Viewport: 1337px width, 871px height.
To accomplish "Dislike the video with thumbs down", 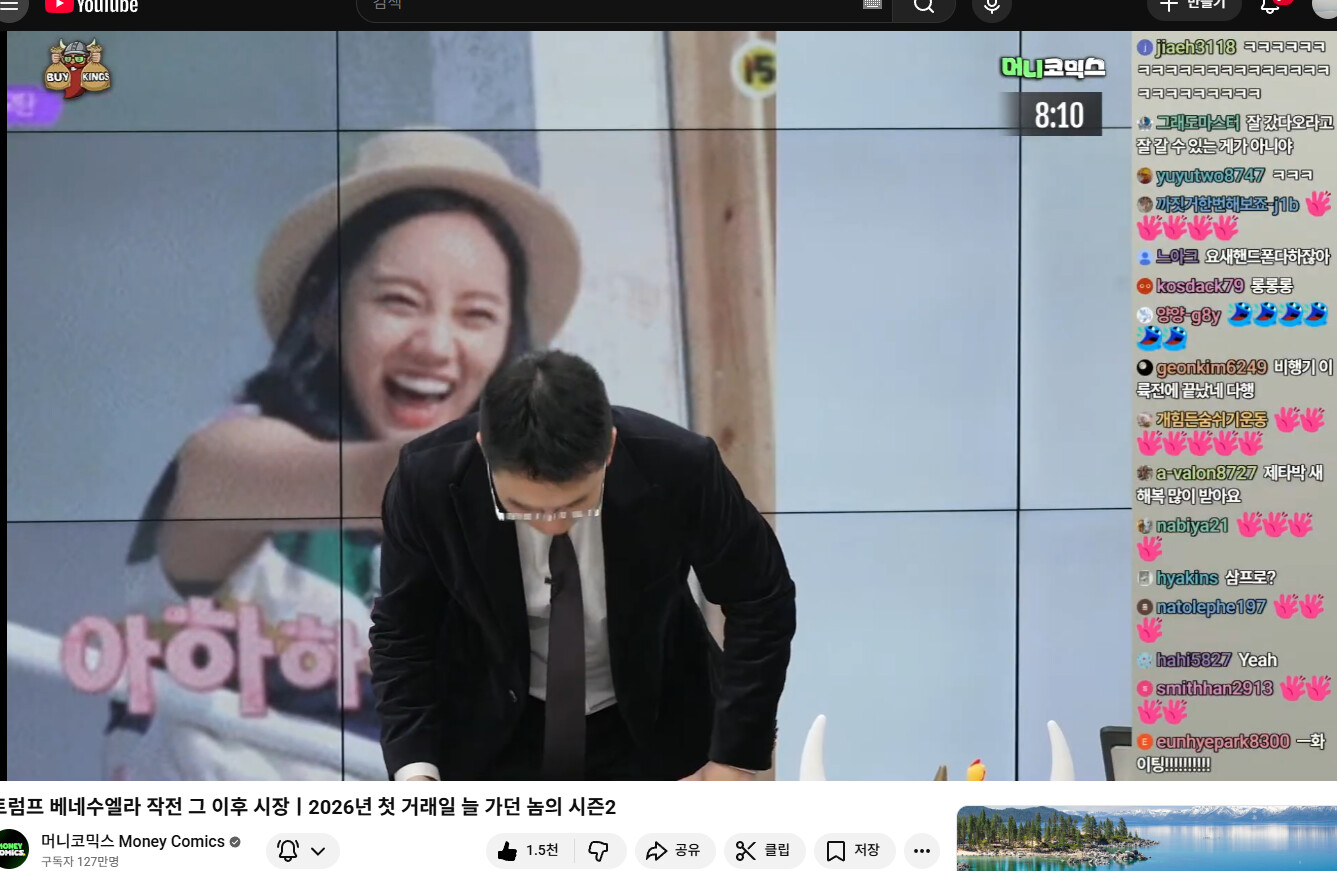I will click(x=600, y=851).
